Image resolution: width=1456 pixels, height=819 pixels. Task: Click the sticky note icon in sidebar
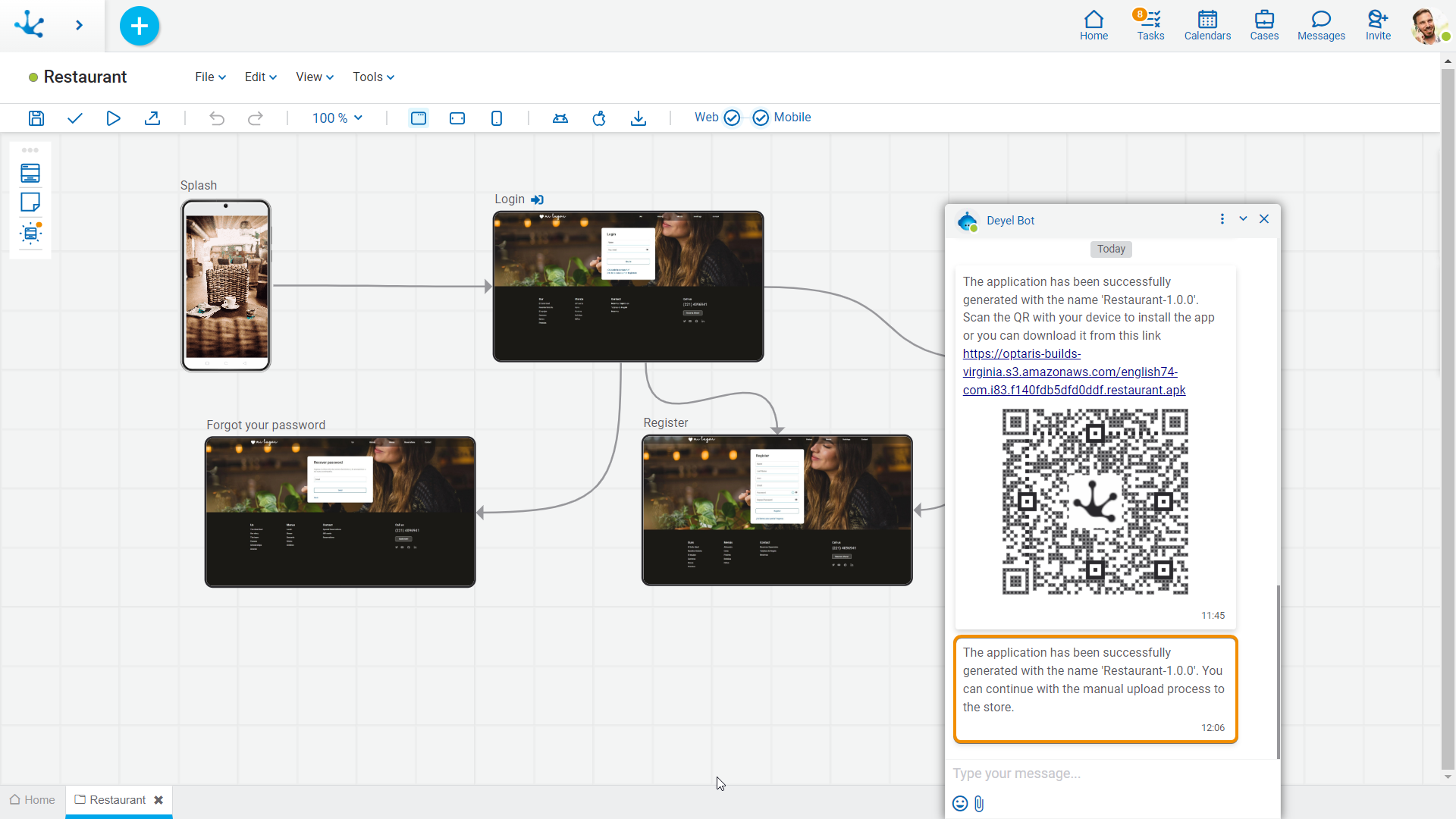30,202
